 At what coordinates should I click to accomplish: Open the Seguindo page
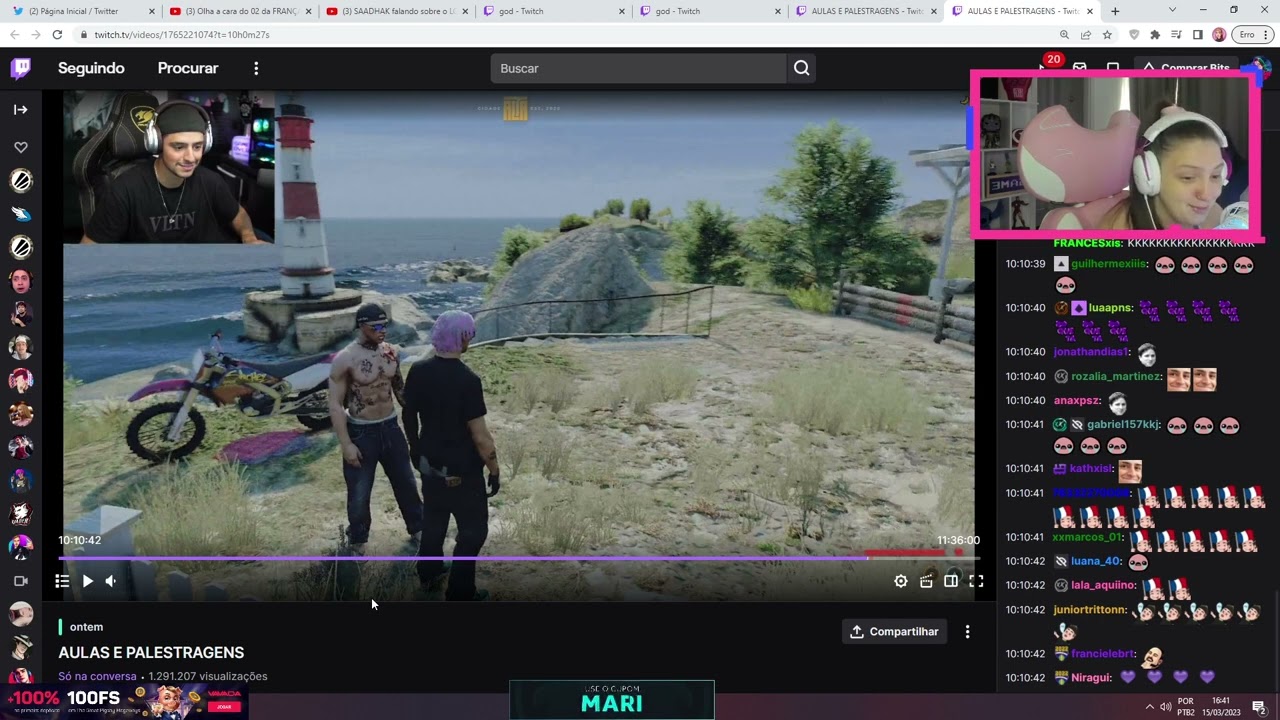pos(91,68)
